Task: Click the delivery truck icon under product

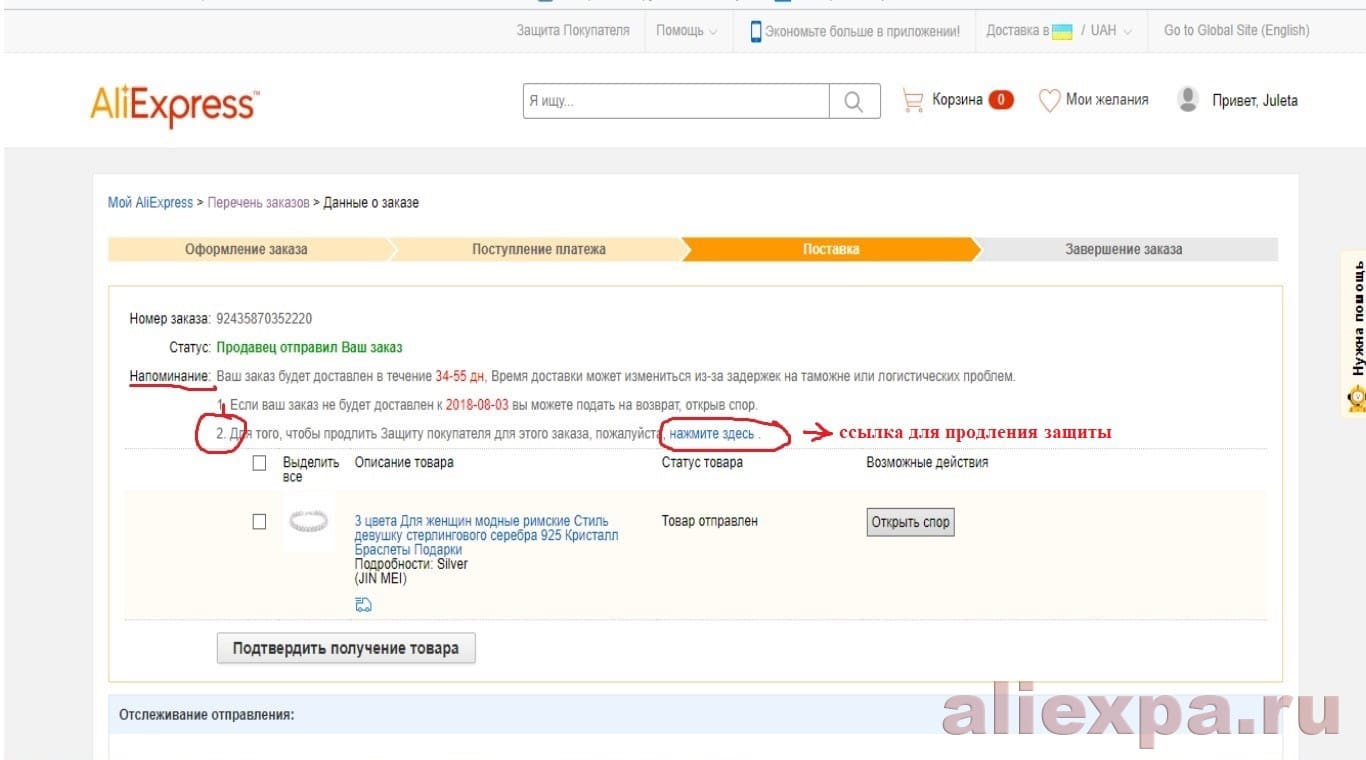Action: (x=363, y=604)
